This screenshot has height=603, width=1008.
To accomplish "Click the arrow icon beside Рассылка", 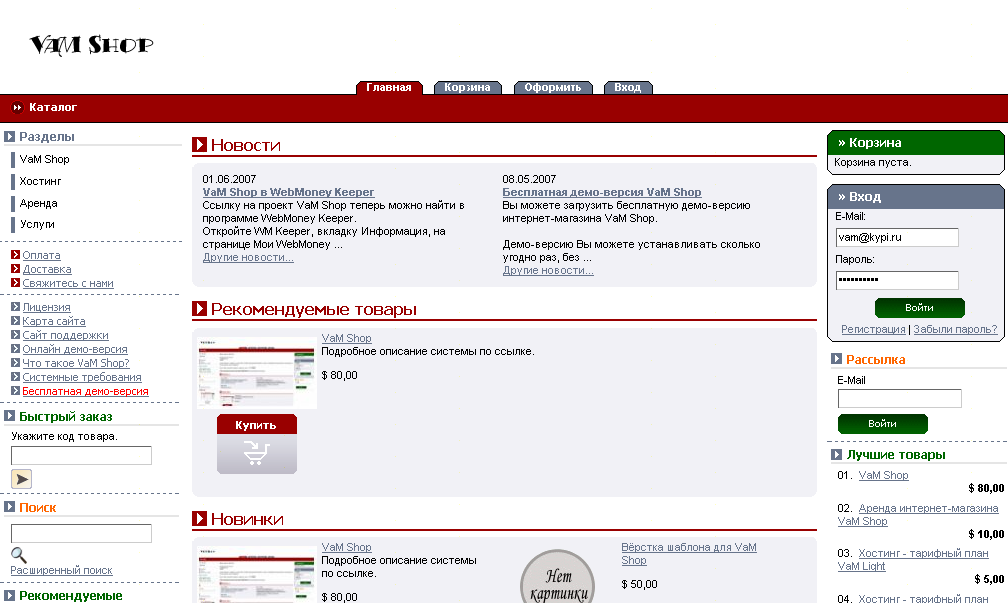I will [836, 359].
